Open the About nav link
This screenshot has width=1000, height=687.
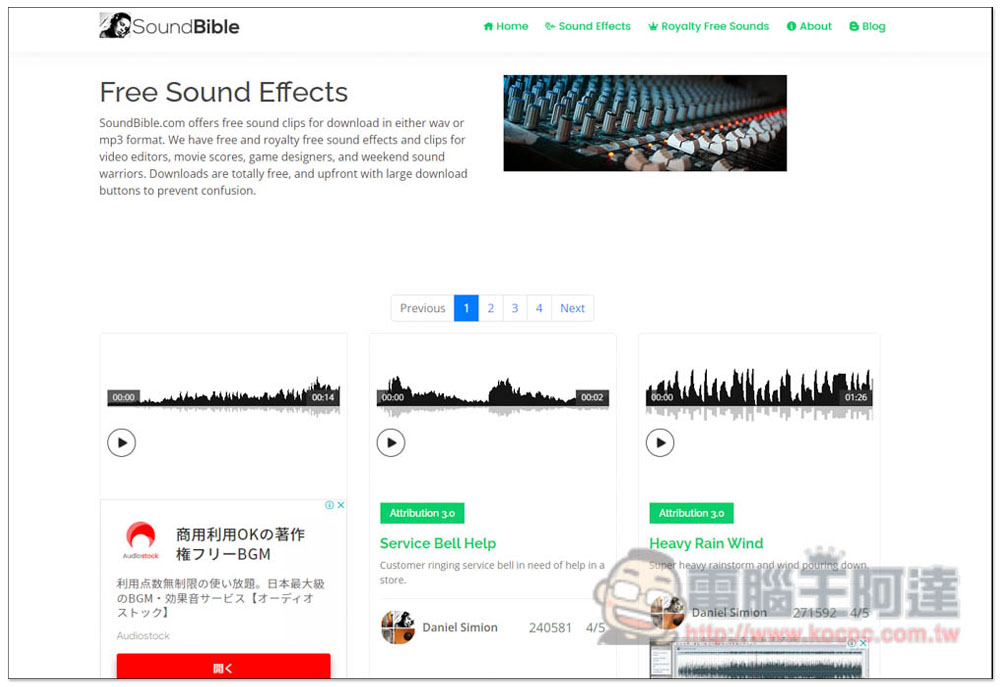[809, 26]
